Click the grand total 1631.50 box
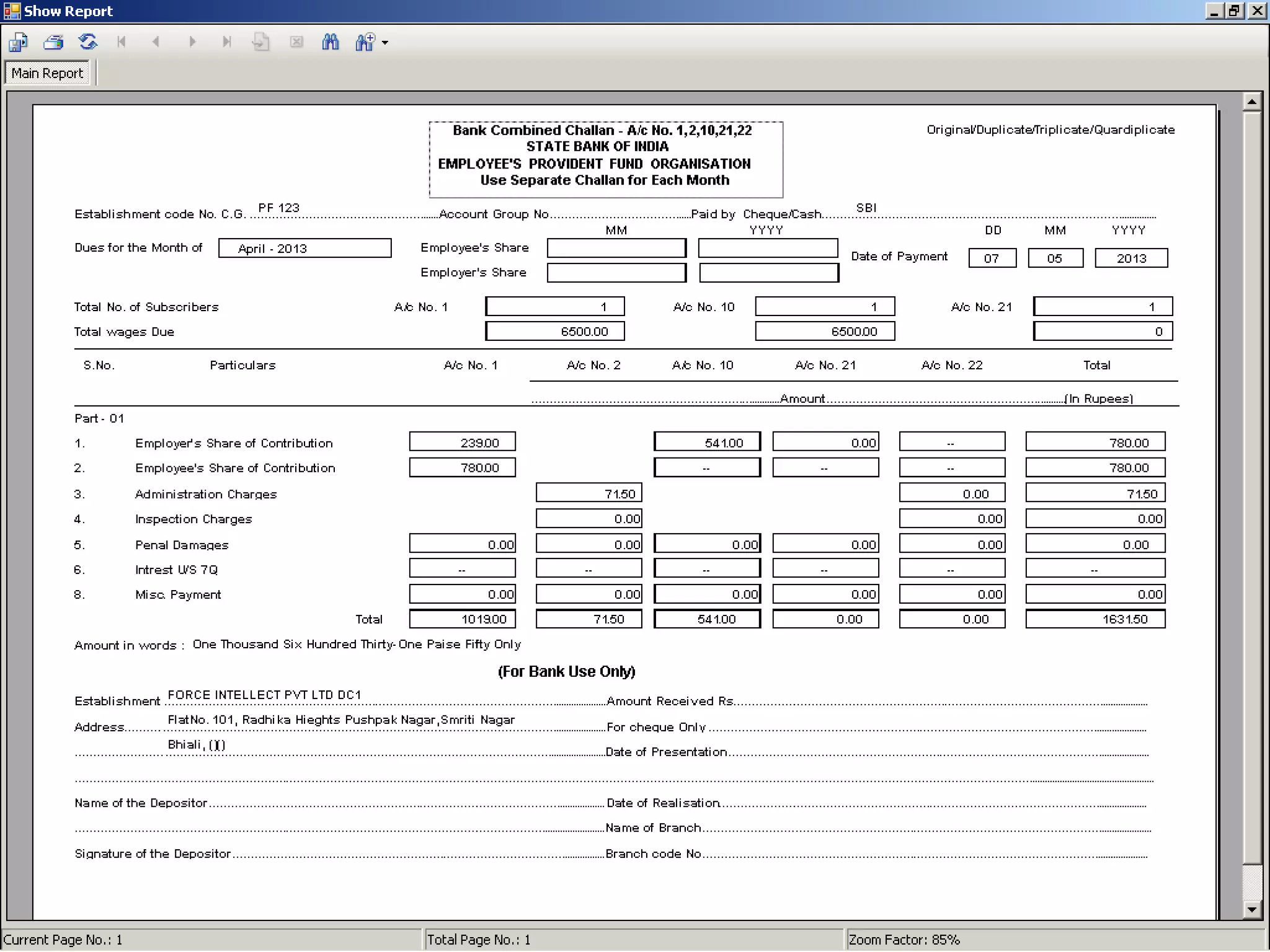This screenshot has width=1270, height=952. pos(1095,619)
